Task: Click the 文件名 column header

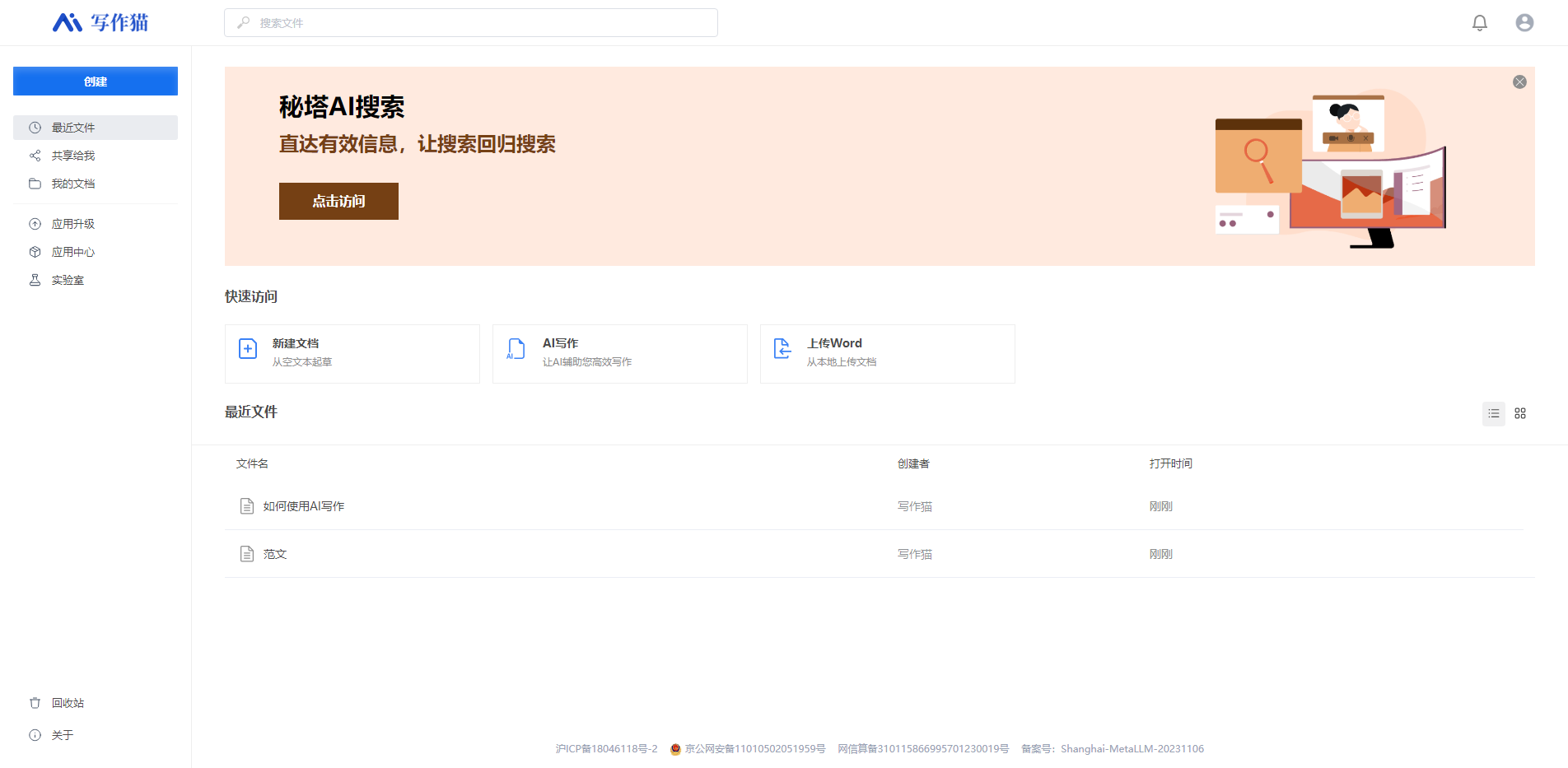Action: [x=252, y=463]
